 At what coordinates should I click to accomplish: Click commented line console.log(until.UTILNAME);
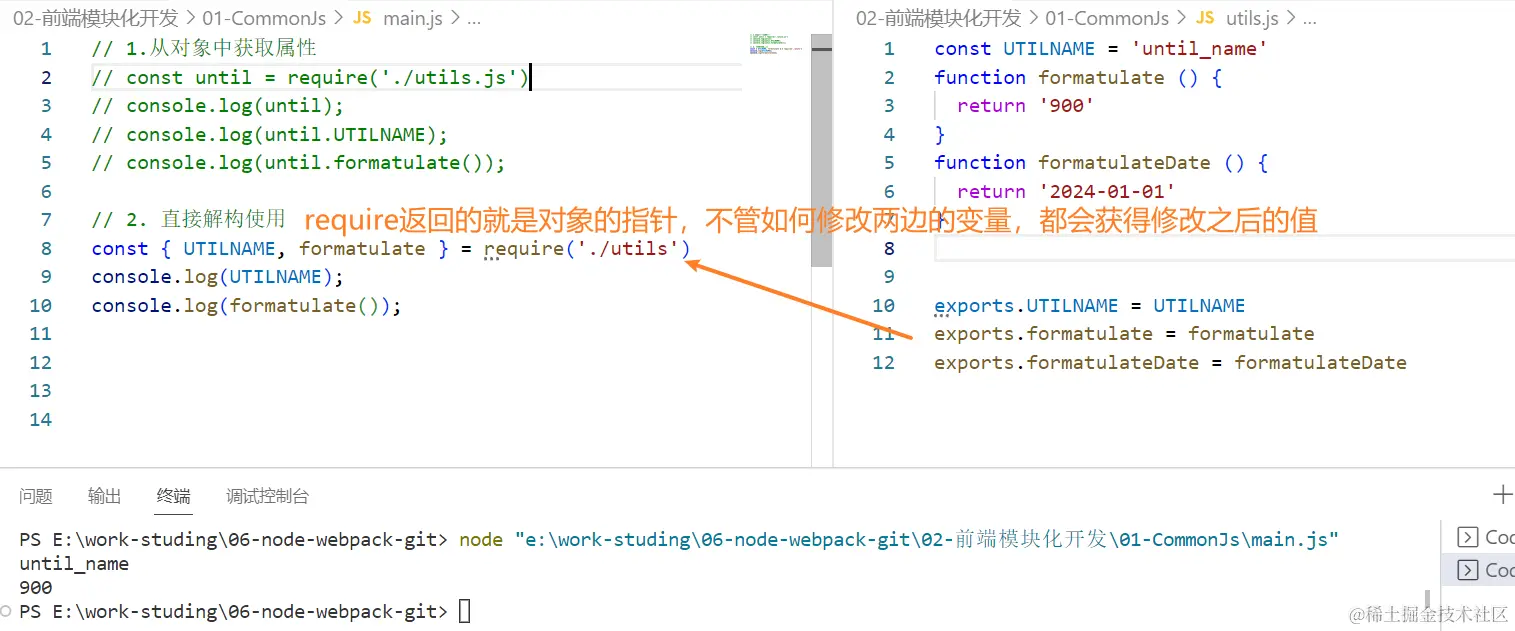(x=269, y=134)
